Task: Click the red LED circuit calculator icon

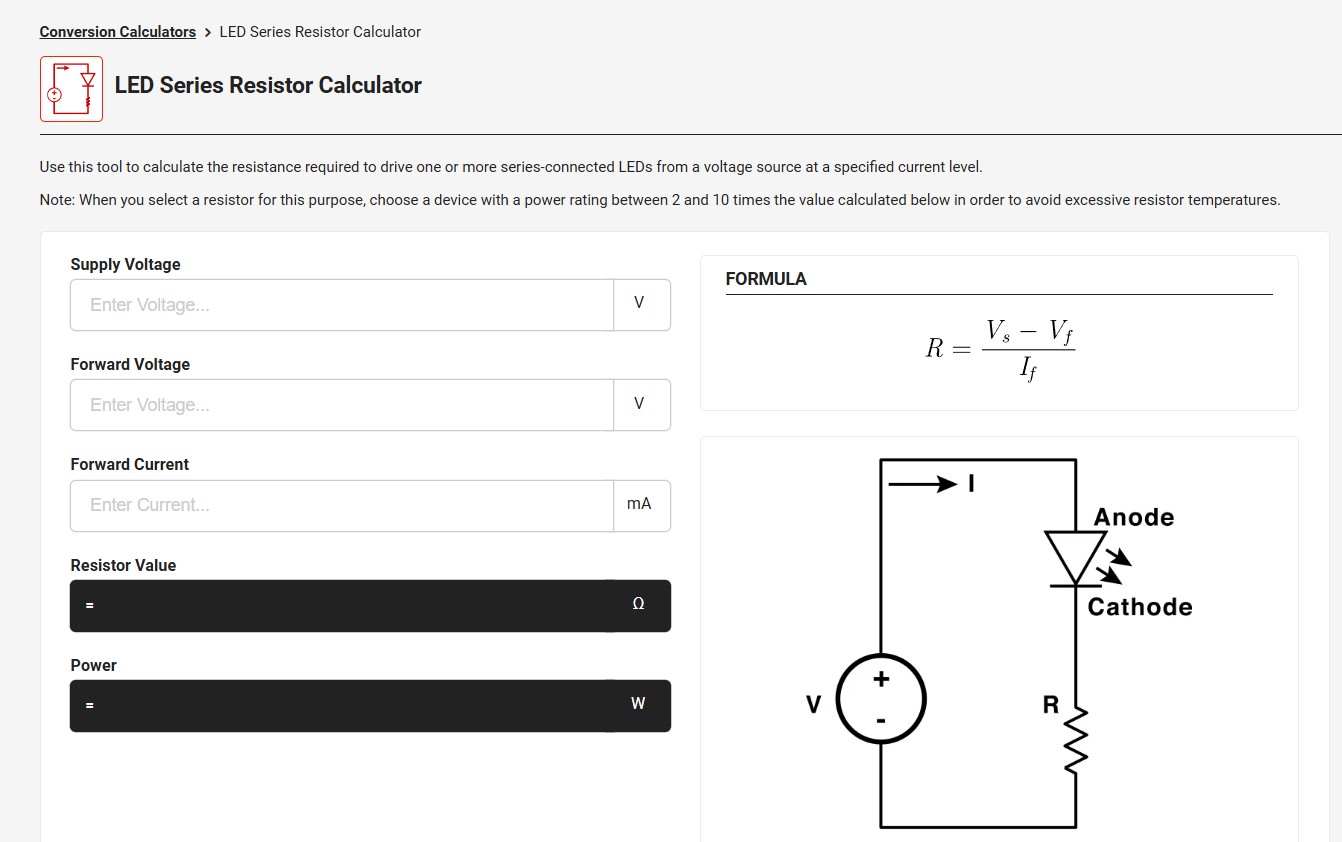Action: pos(71,89)
